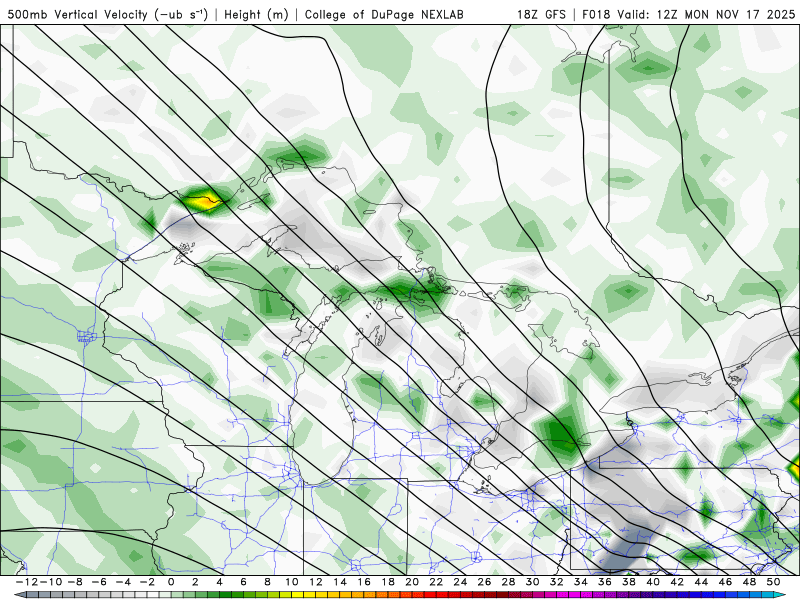This screenshot has height=600, width=800.
Task: Click the 'College of DuPage NEXLAB' text
Action: [384, 14]
